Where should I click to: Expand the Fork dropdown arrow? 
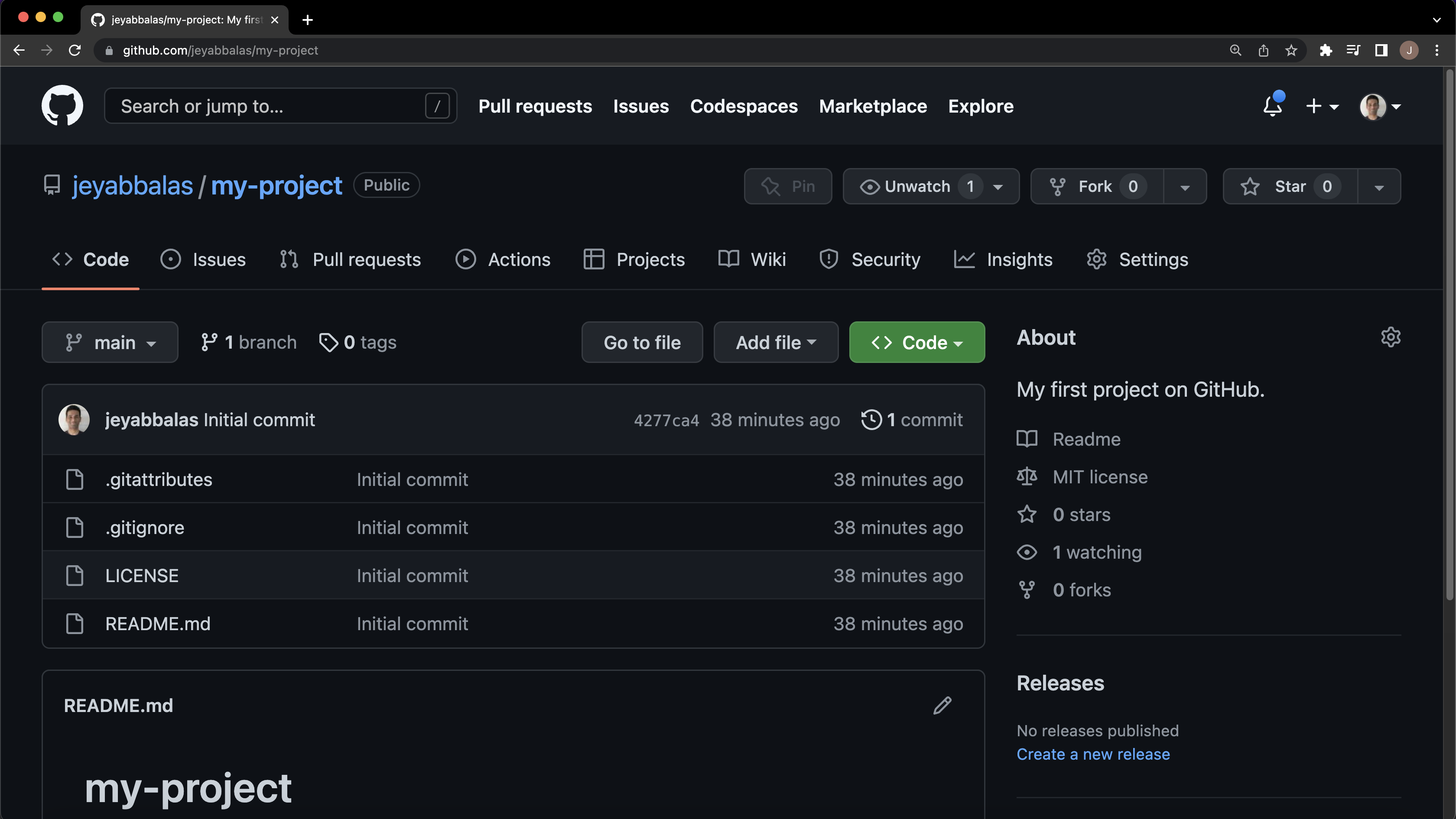pyautogui.click(x=1185, y=186)
